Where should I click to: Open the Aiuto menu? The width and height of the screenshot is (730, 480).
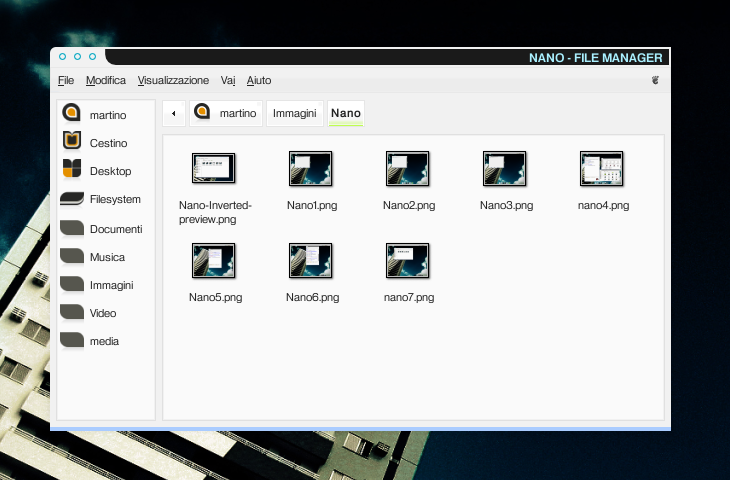pyautogui.click(x=259, y=81)
